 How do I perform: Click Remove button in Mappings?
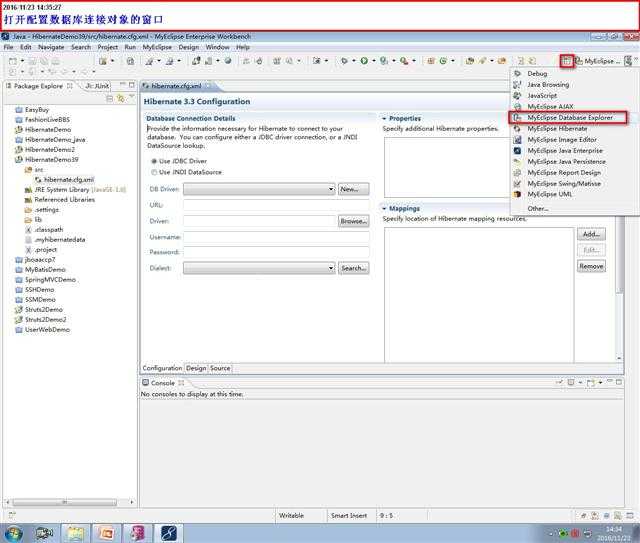click(x=591, y=266)
